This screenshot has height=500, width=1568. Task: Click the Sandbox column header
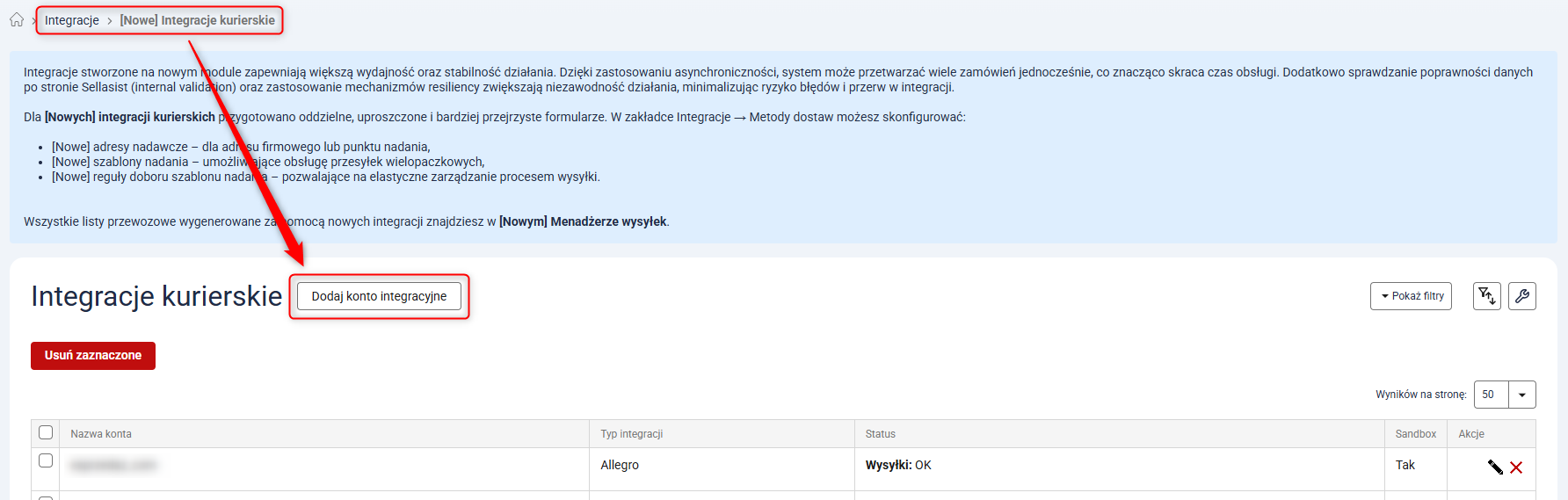[1416, 434]
